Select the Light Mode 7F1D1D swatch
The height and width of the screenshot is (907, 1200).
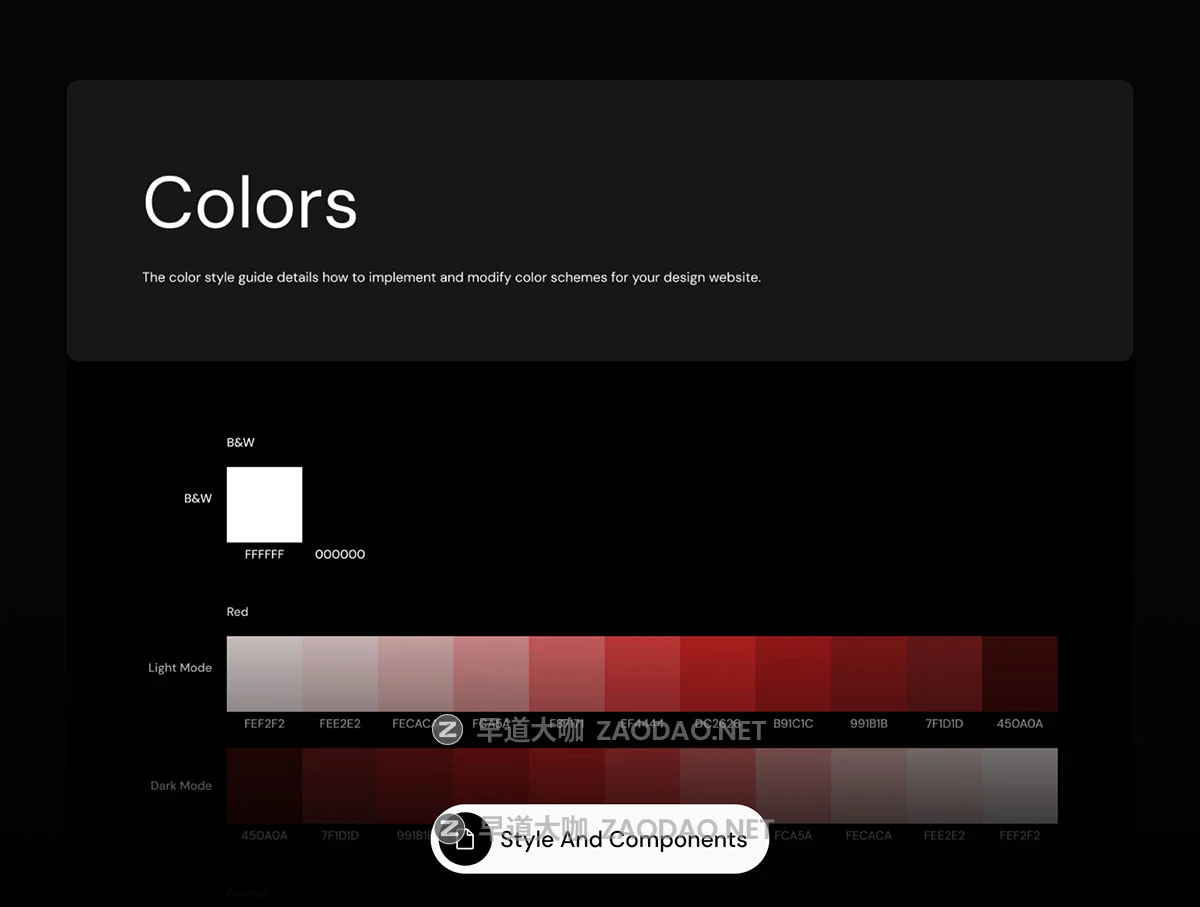click(944, 673)
